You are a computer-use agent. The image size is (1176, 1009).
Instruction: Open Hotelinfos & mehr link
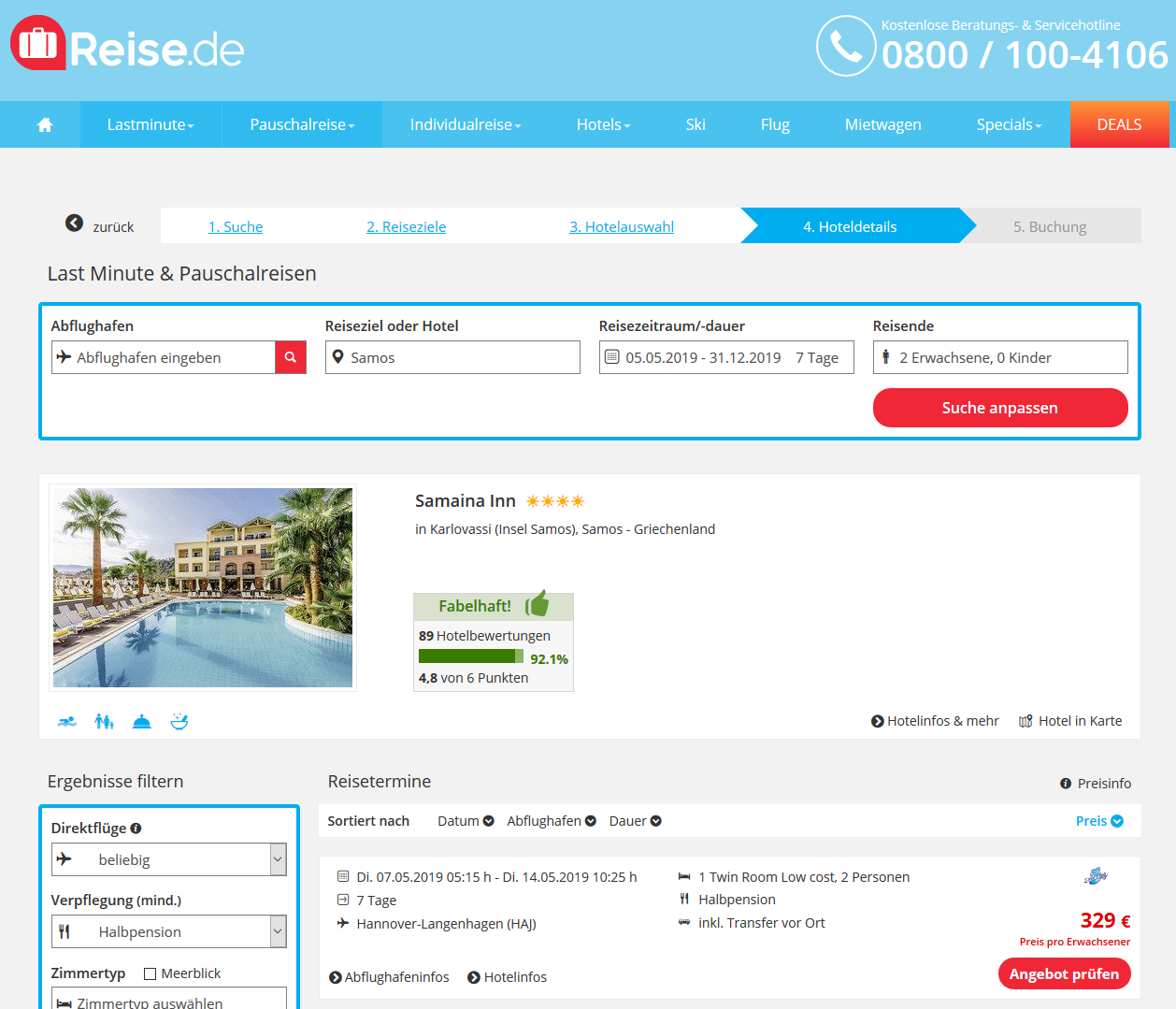(935, 721)
